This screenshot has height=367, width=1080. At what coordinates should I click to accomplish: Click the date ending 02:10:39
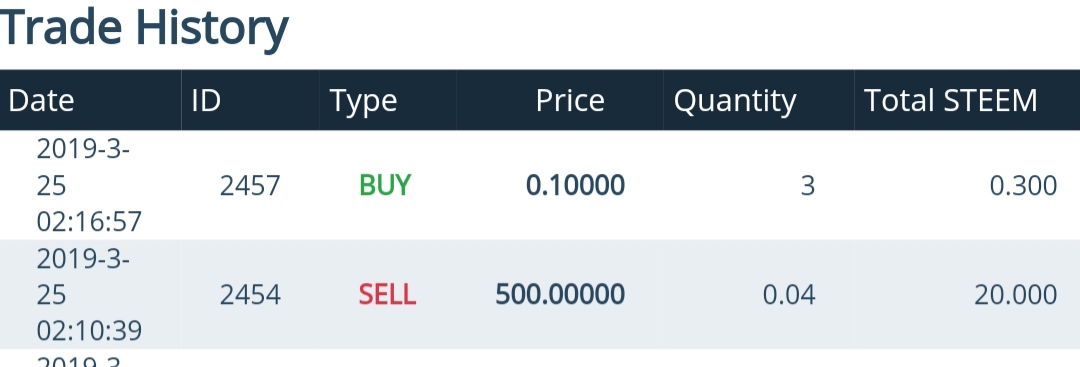click(x=89, y=295)
